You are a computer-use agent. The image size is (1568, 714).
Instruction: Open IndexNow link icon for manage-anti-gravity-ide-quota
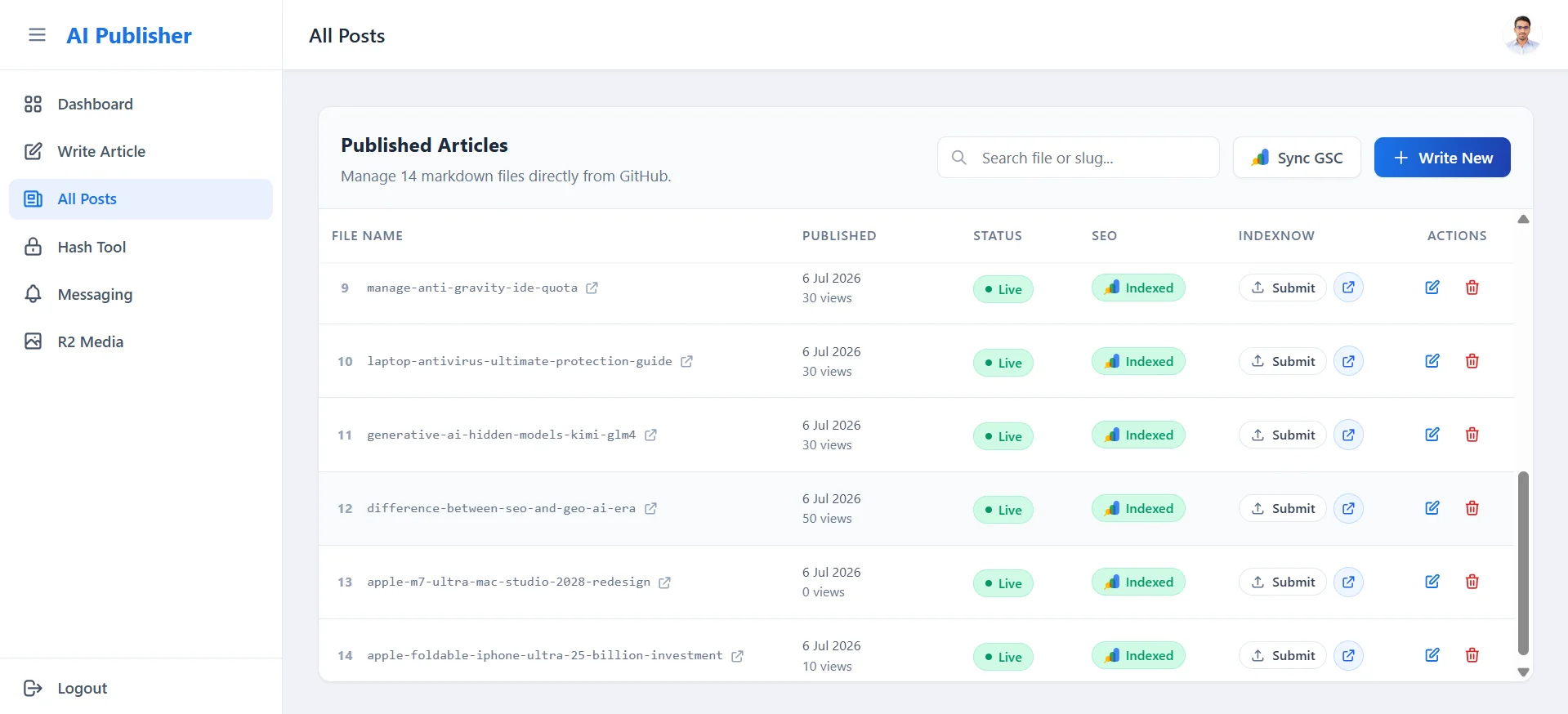pyautogui.click(x=1348, y=288)
